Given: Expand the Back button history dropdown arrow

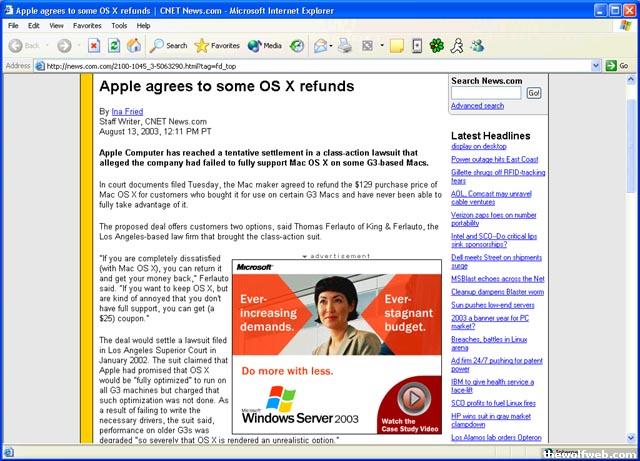Looking at the screenshot, I should point(47,45).
